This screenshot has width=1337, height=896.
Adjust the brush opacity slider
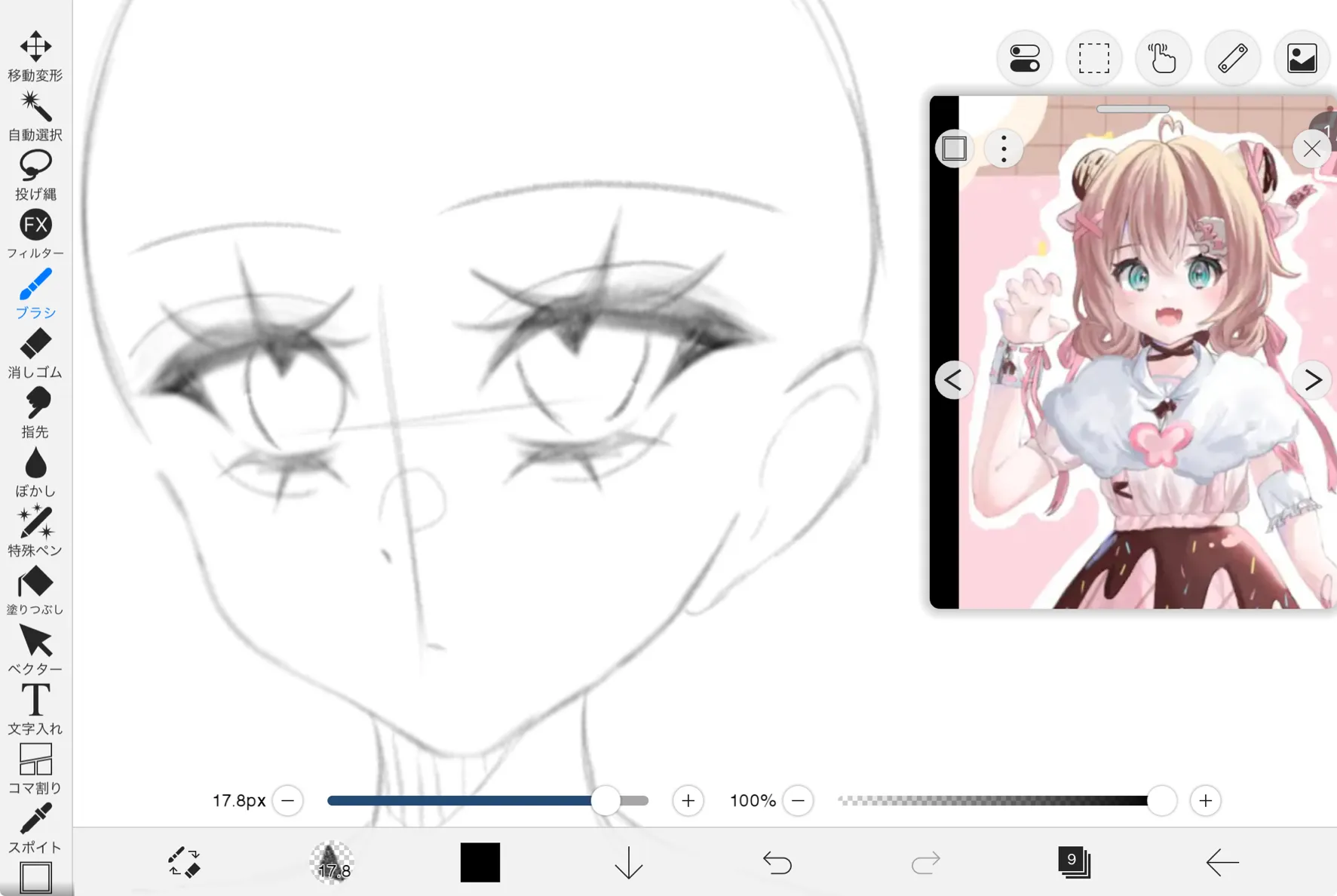(x=1007, y=800)
